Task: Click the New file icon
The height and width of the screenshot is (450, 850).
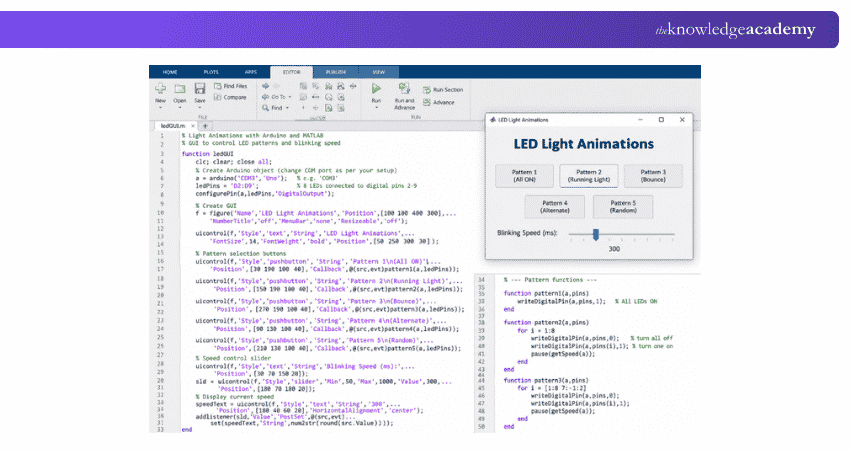Action: tap(160, 88)
